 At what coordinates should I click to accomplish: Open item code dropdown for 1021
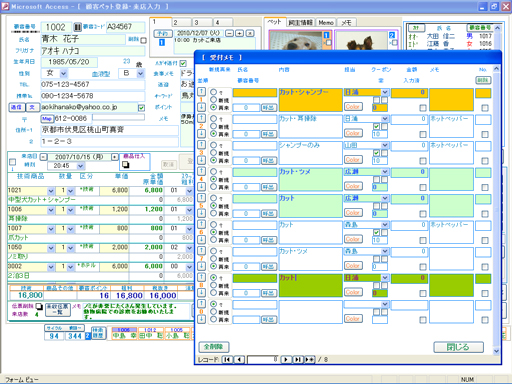51,191
